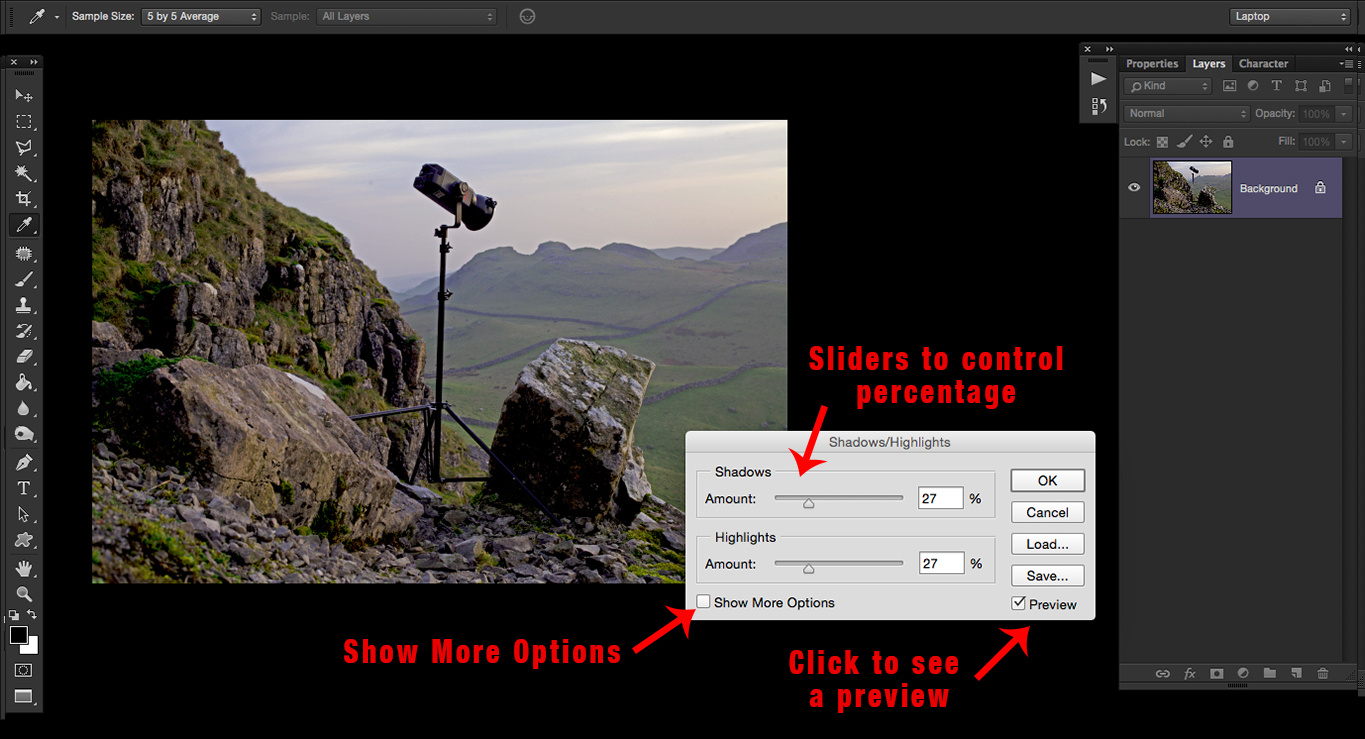Click the Add layer mask icon
The width and height of the screenshot is (1365, 739).
pyautogui.click(x=1217, y=674)
